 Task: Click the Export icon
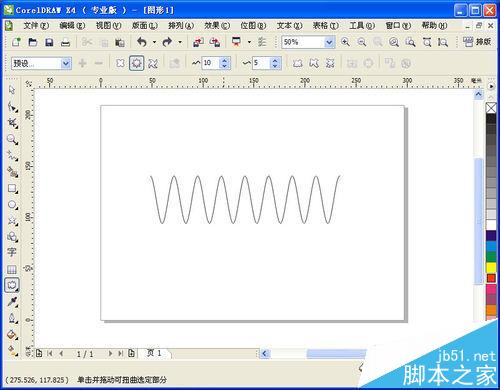(215, 42)
